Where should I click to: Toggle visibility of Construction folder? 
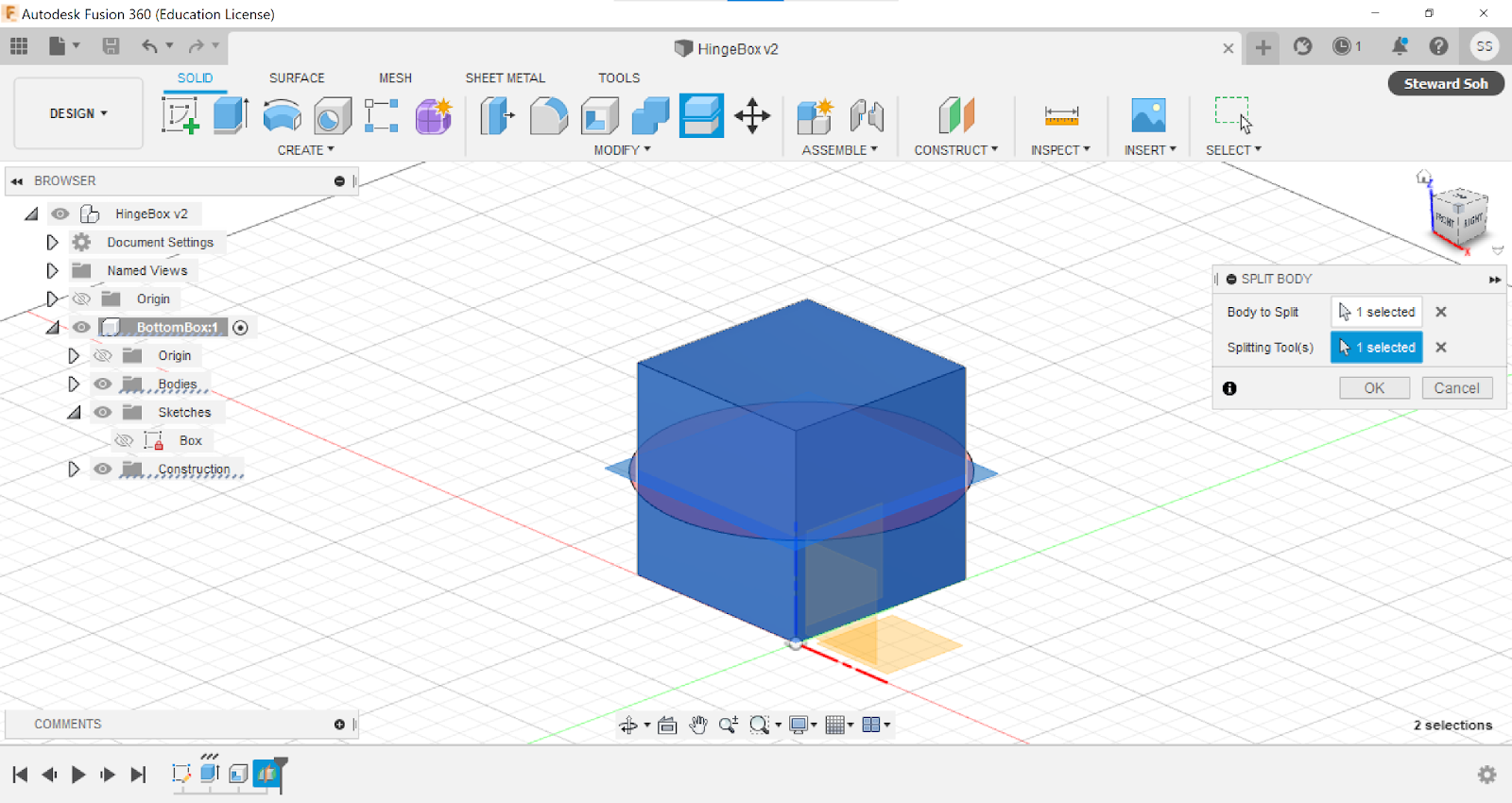click(x=103, y=469)
